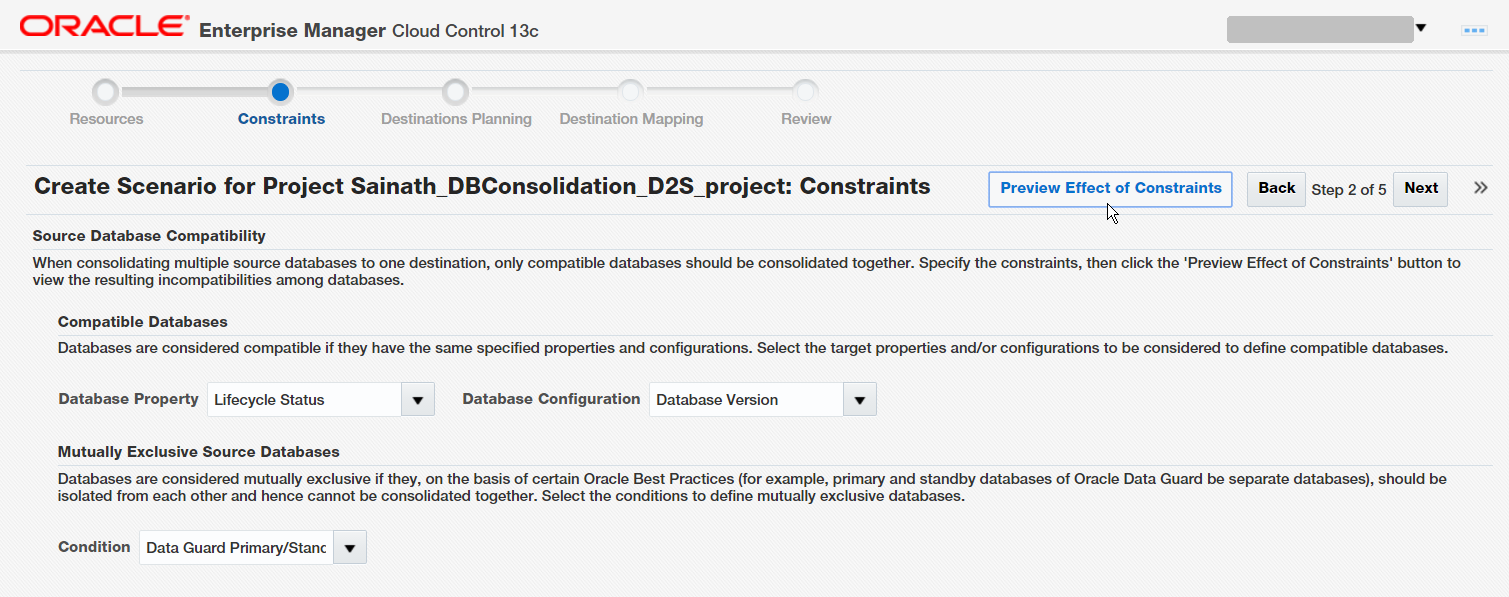Select the Destinations Planning step label

point(456,119)
